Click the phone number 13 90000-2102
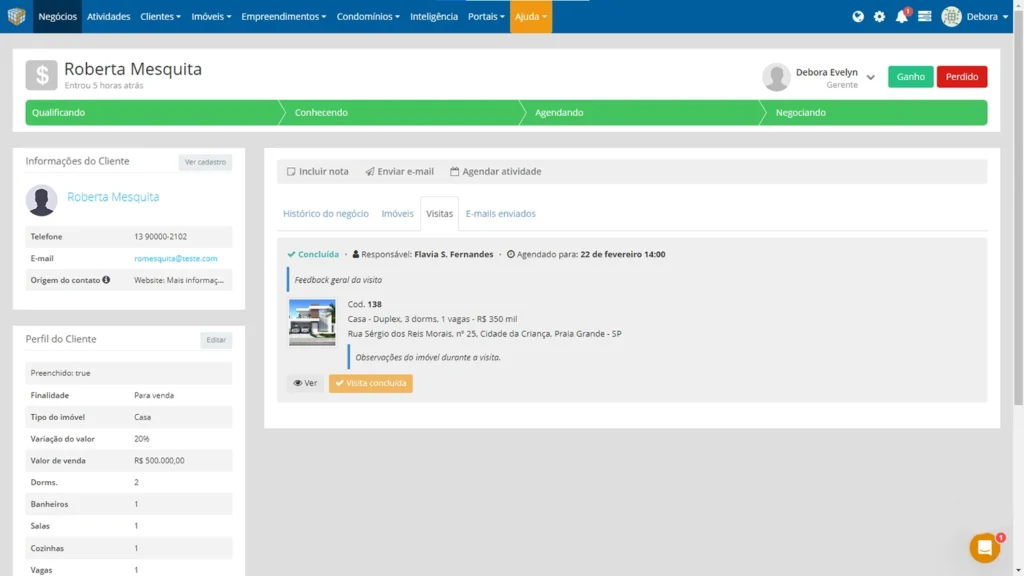This screenshot has width=1024, height=576. pos(160,236)
